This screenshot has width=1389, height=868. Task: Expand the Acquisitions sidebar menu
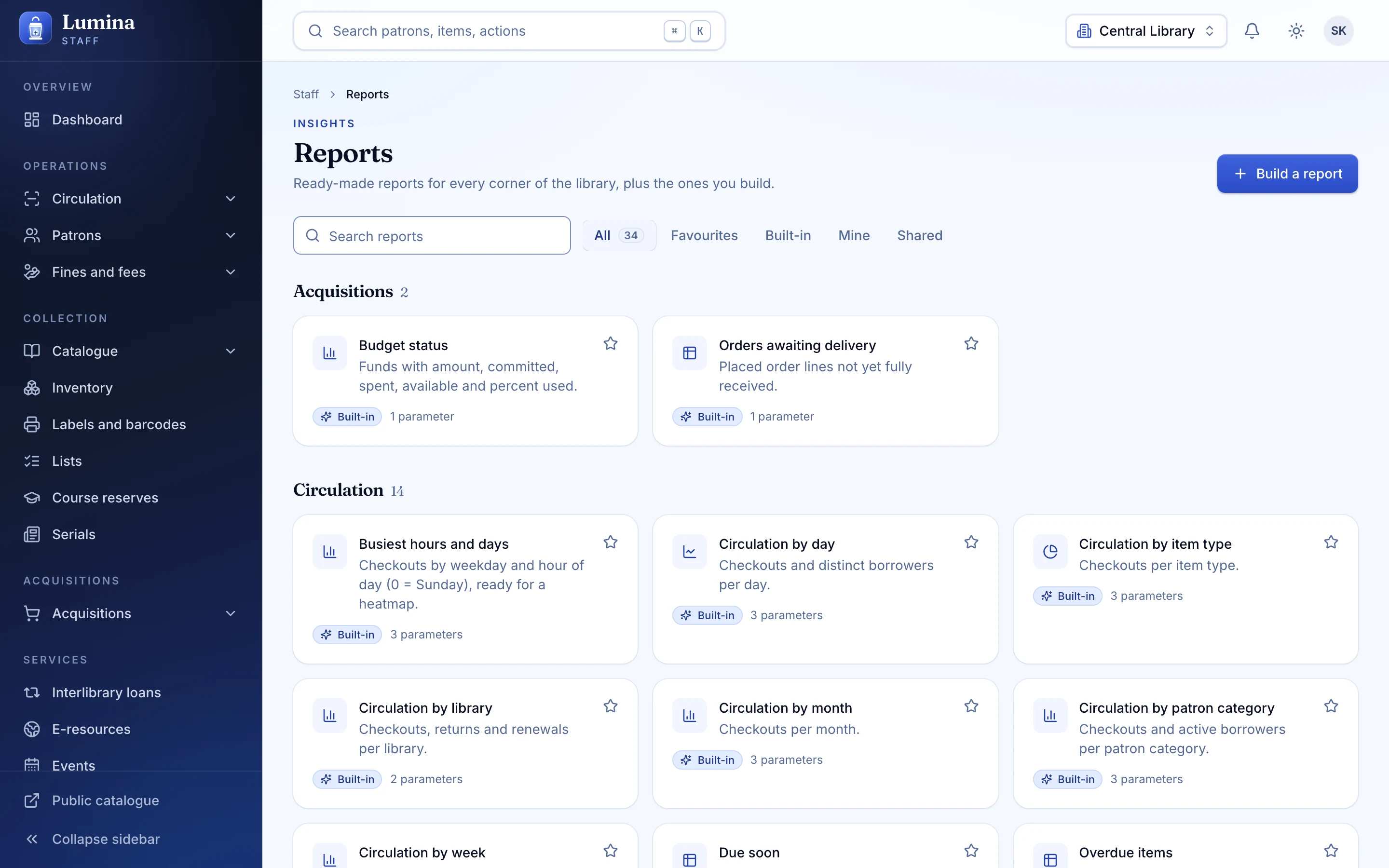(131, 613)
